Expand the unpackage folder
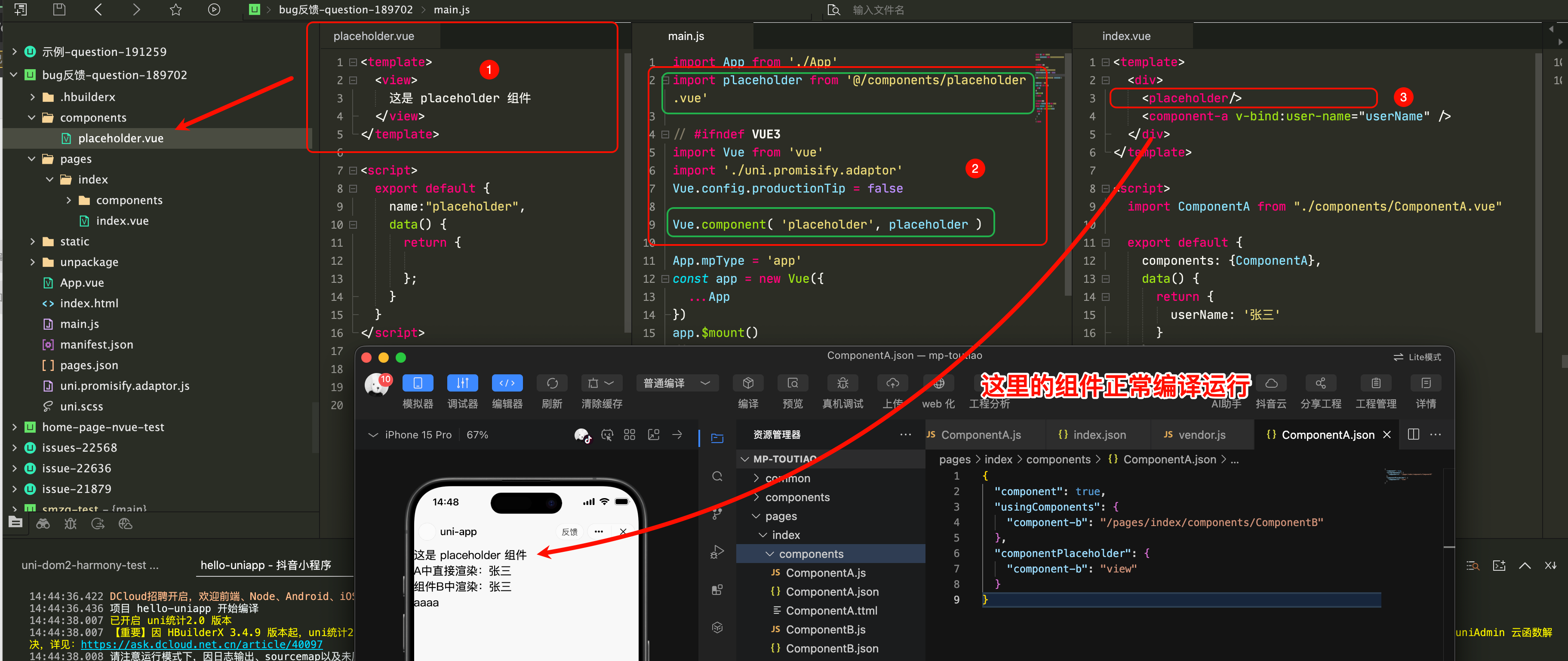This screenshot has height=661, width=1568. 33,262
